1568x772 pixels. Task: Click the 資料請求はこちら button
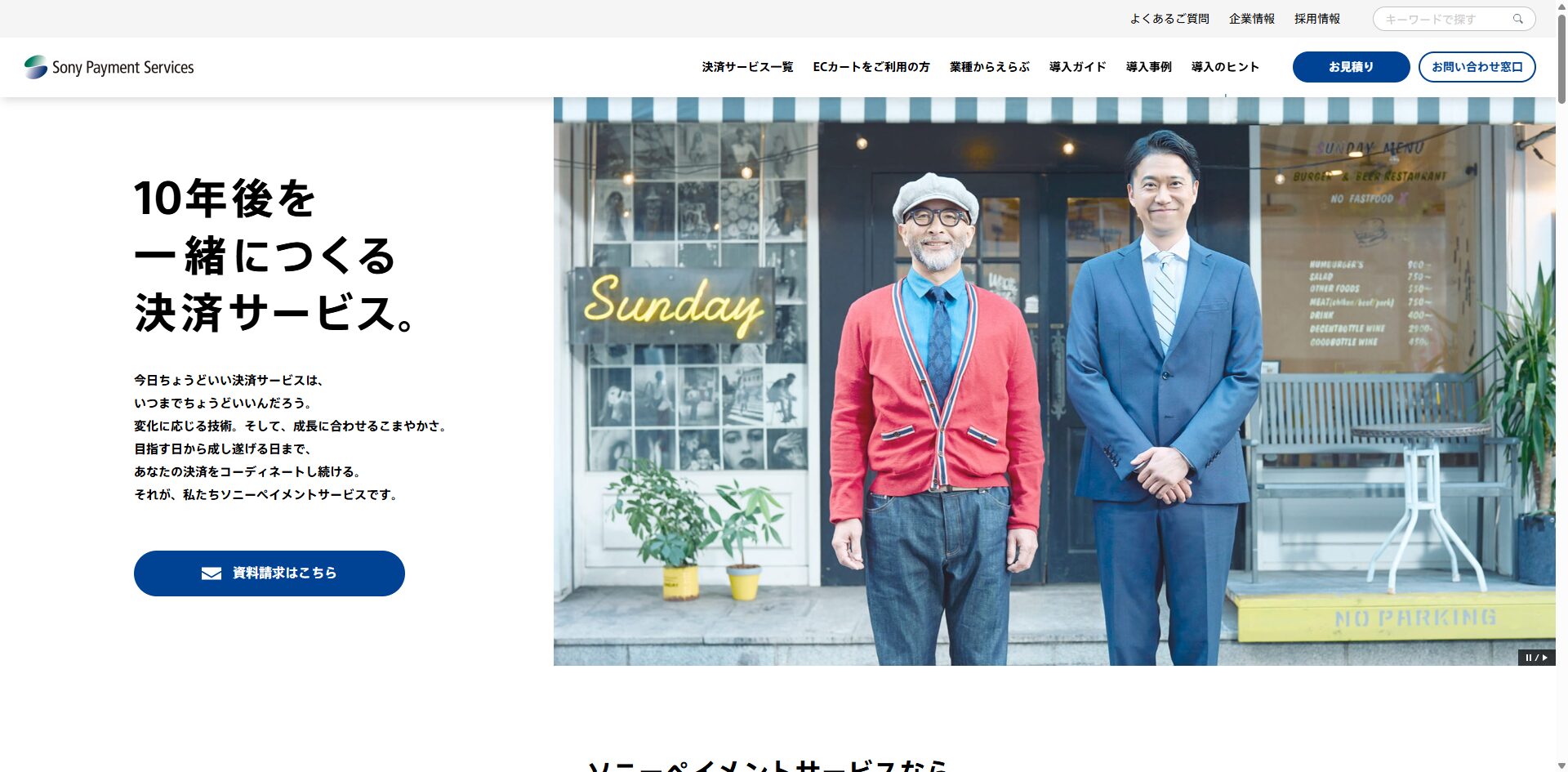coord(269,573)
